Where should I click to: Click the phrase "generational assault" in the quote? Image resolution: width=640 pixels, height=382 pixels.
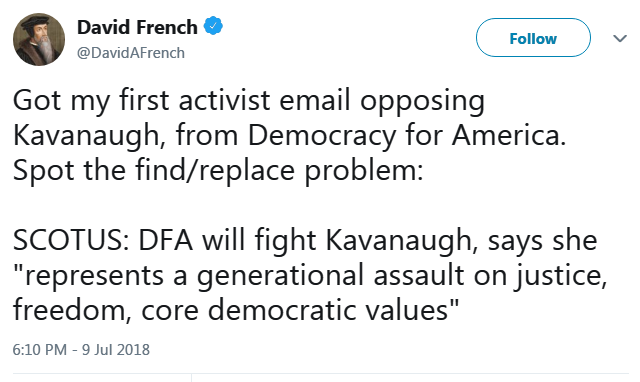[x=331, y=275]
